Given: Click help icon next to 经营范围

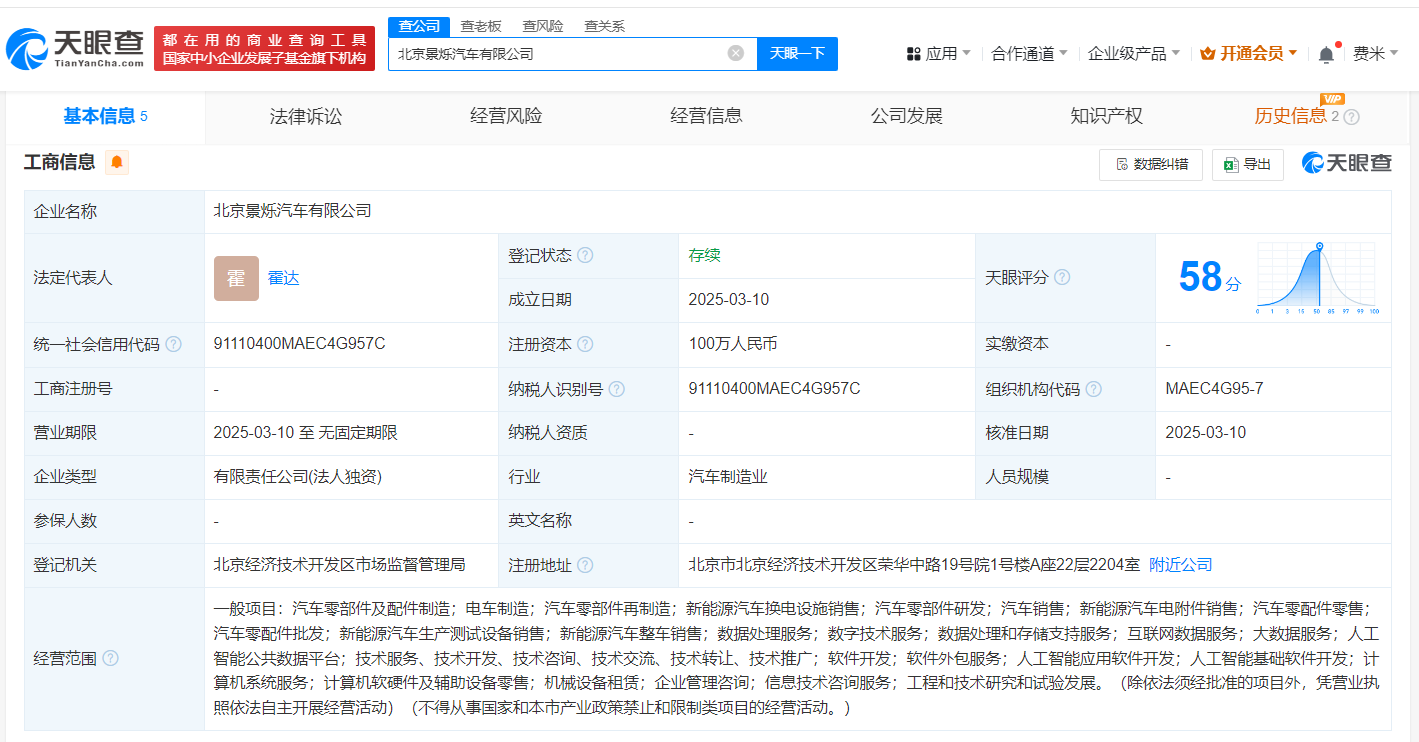Looking at the screenshot, I should point(110,658).
